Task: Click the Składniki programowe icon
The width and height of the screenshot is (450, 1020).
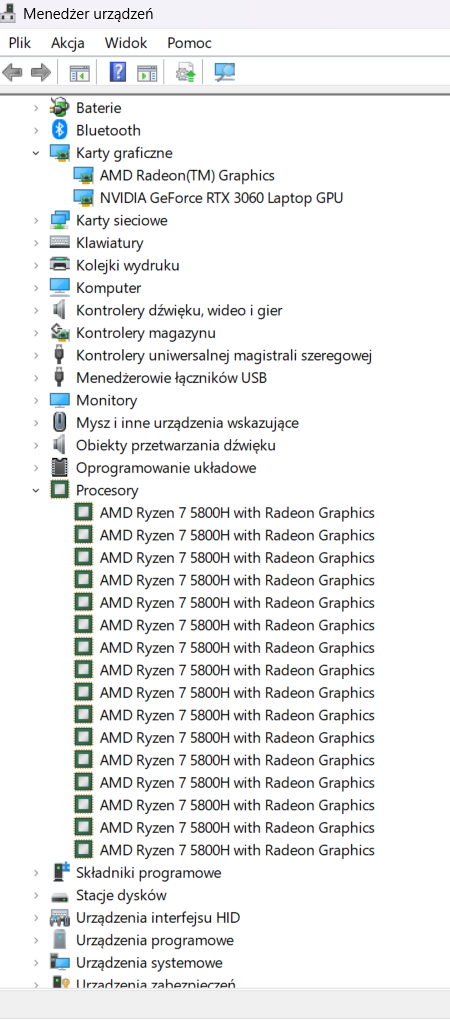Action: (60, 873)
